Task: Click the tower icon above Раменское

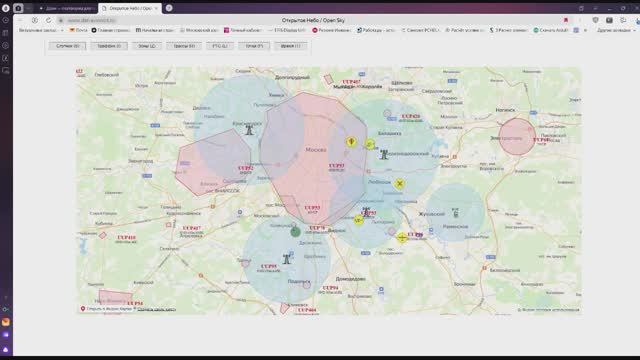Action: [x=456, y=212]
